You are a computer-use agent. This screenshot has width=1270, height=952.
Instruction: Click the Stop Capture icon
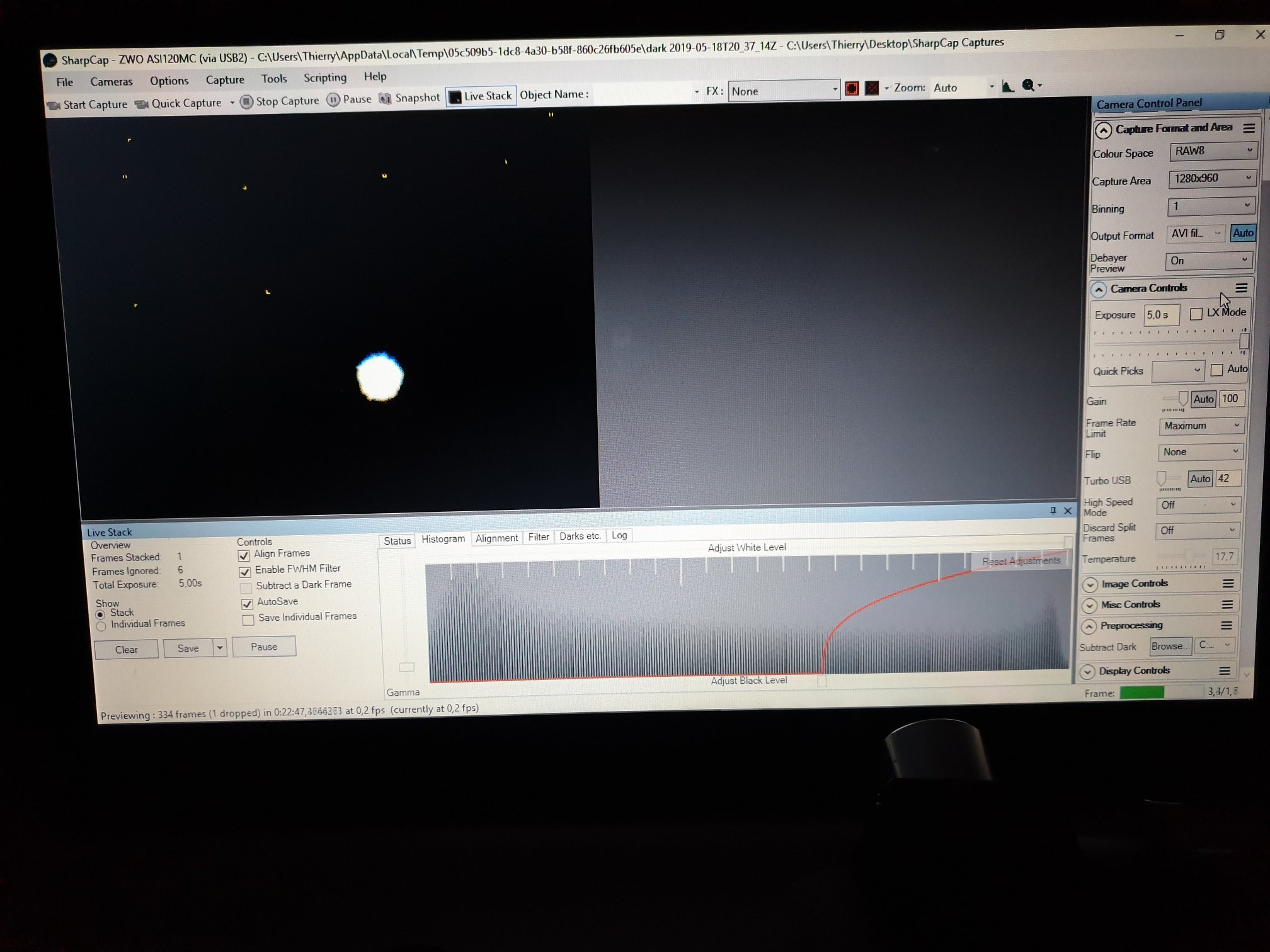pos(247,101)
